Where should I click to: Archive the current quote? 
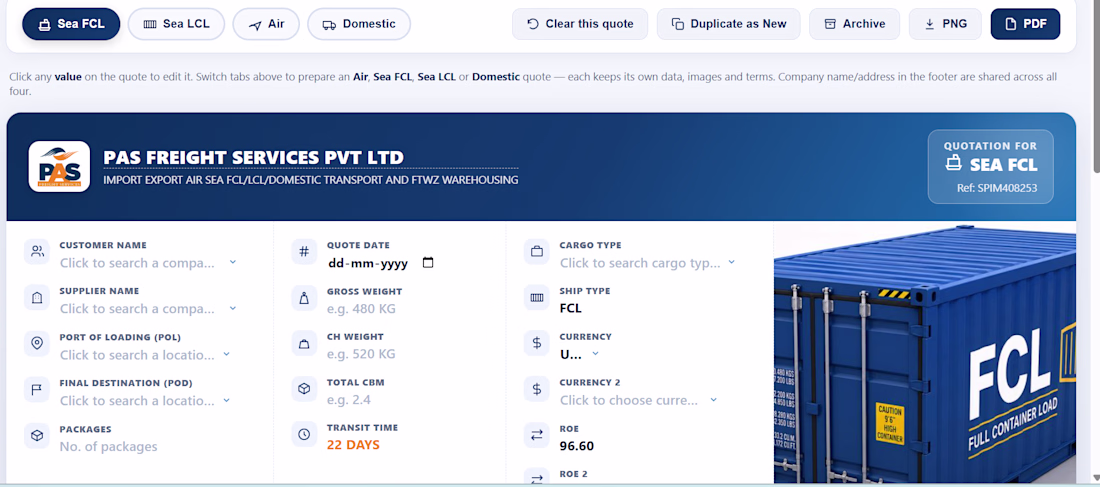coord(854,24)
